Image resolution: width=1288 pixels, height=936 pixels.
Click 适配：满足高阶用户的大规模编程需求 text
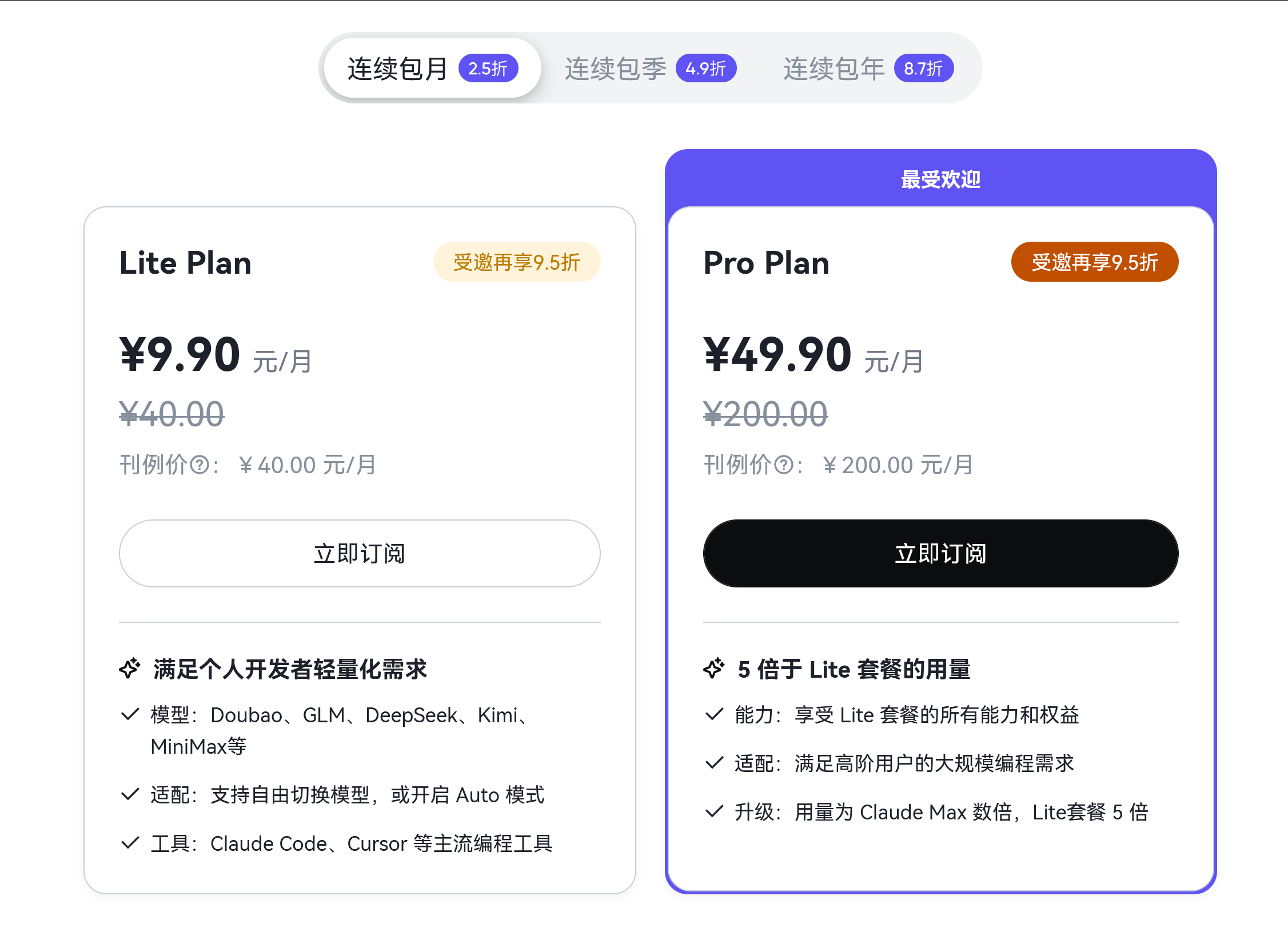click(904, 763)
